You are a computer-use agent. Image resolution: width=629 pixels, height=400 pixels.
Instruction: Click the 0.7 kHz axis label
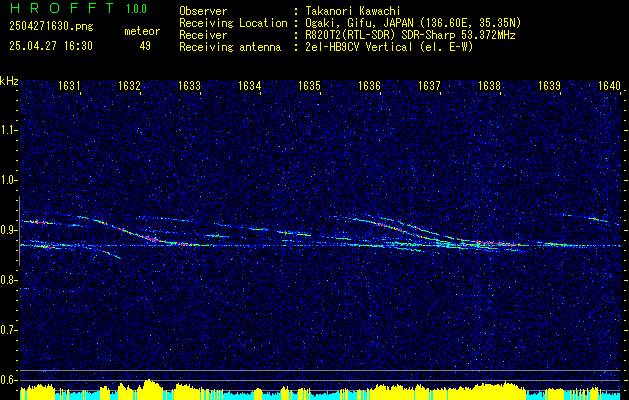[x=7, y=330]
